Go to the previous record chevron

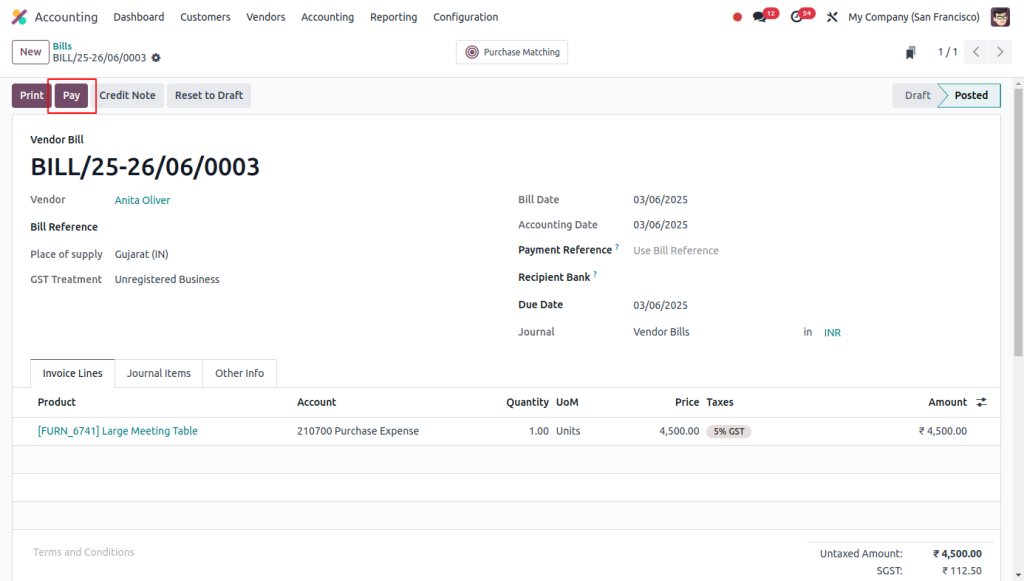pyautogui.click(x=975, y=51)
